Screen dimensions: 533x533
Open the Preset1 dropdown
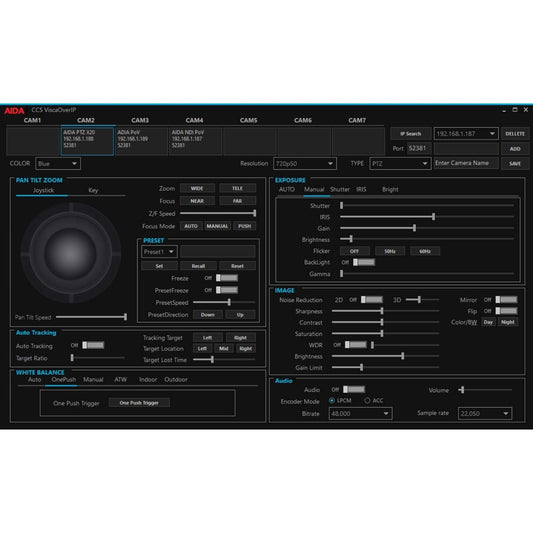click(x=159, y=252)
